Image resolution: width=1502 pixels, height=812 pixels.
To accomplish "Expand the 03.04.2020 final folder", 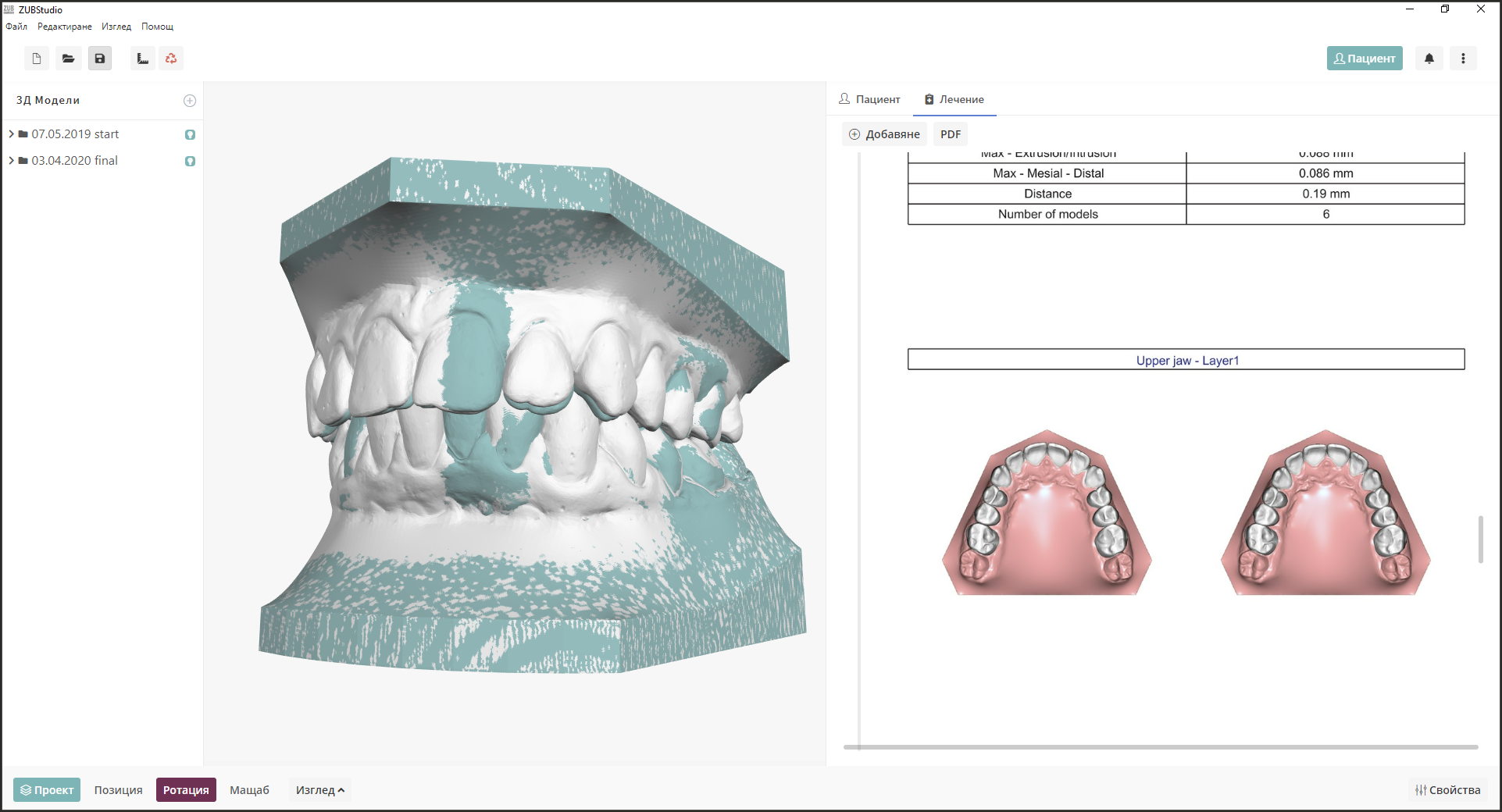I will coord(11,160).
